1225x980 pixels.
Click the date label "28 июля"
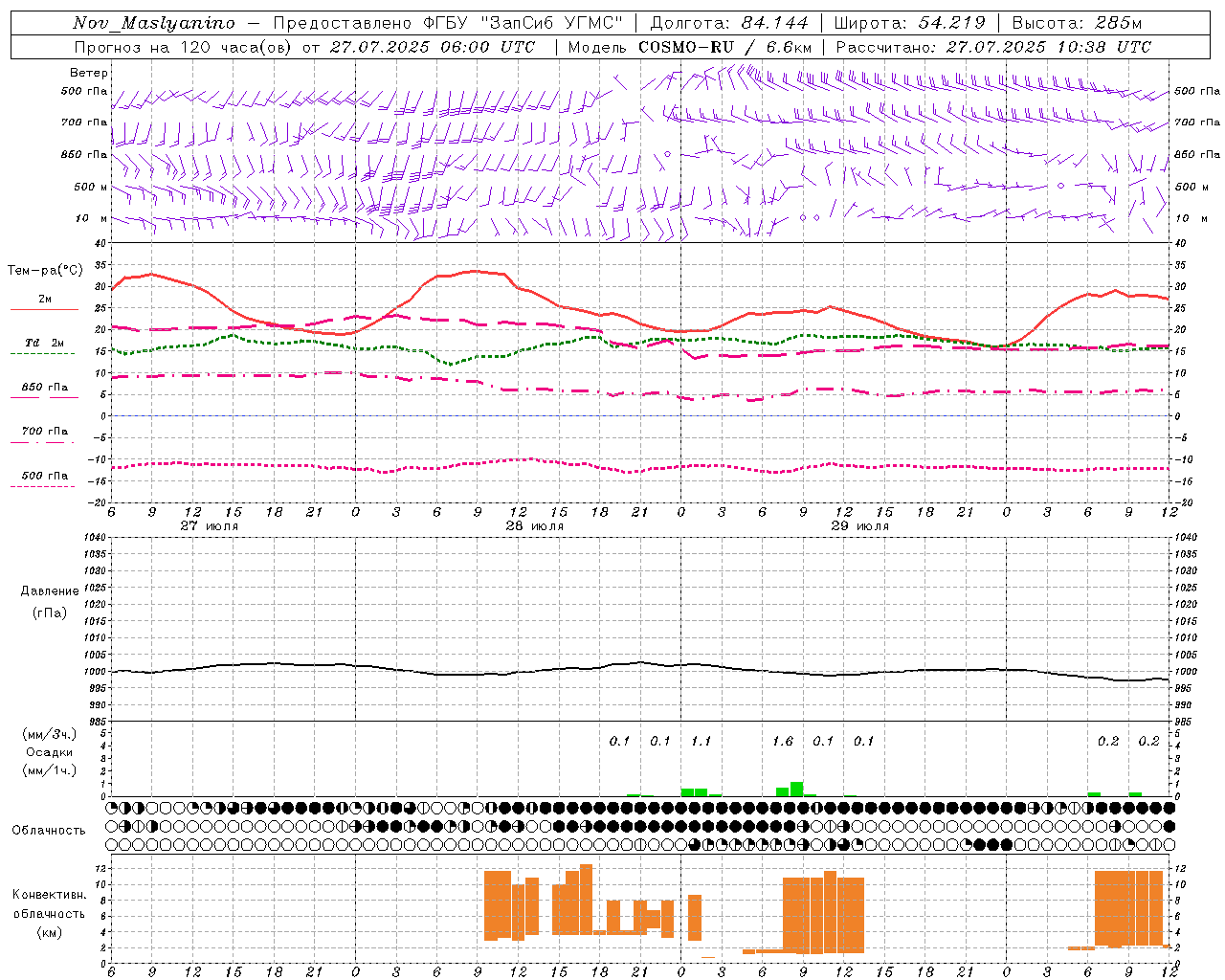535,526
